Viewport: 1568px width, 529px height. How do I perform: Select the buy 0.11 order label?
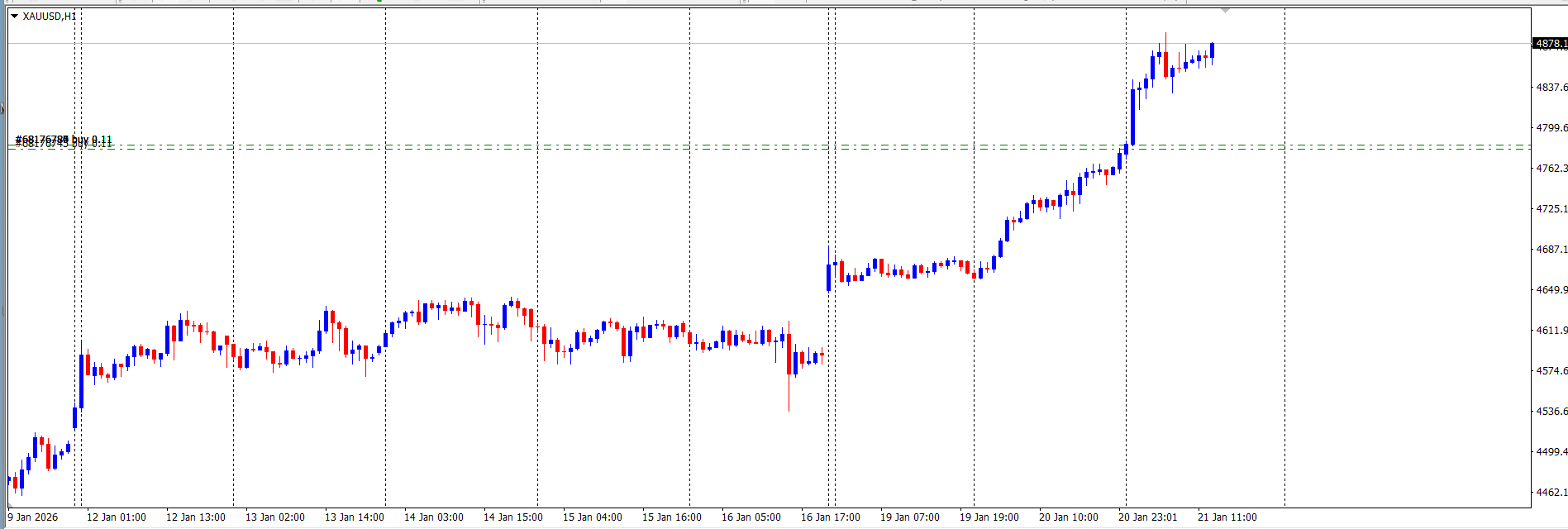tap(64, 141)
